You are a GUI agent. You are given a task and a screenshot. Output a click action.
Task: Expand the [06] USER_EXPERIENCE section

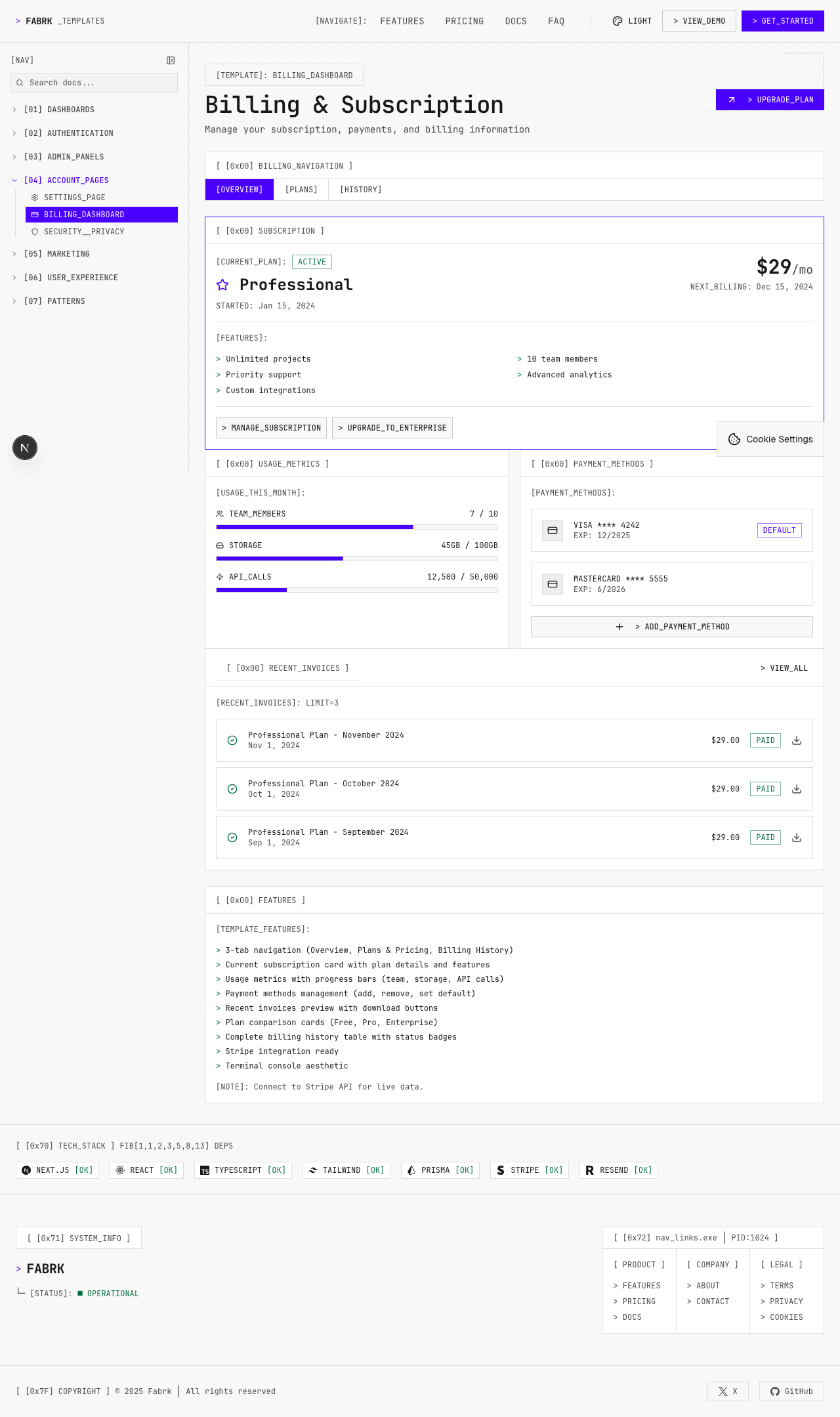click(94, 278)
